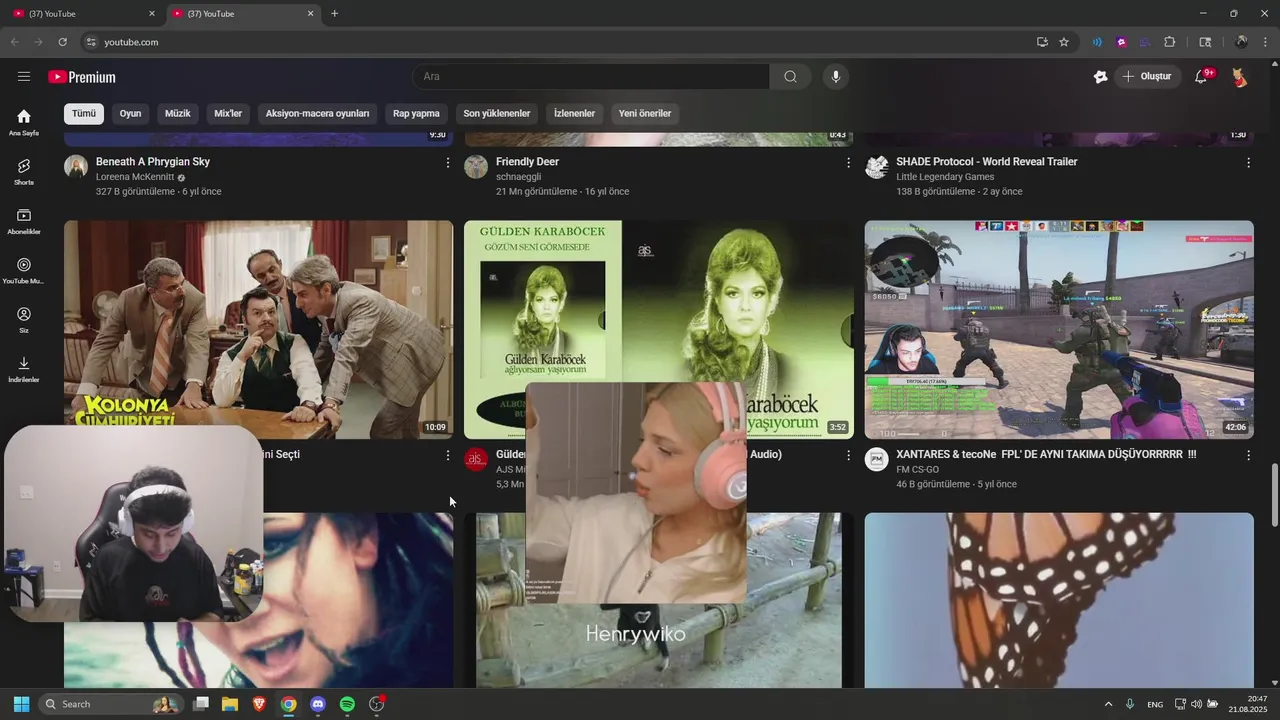Show hidden system tray icons chevron
The image size is (1280, 720).
point(1108,704)
